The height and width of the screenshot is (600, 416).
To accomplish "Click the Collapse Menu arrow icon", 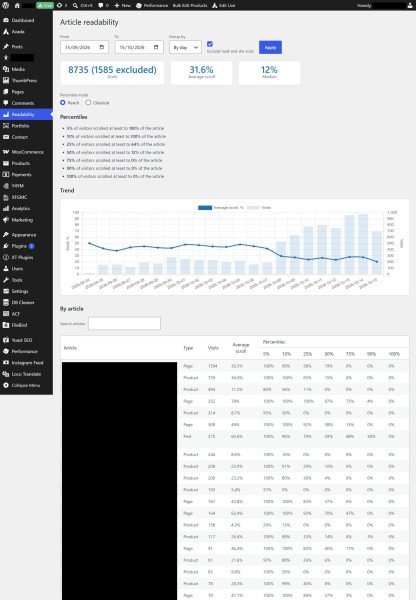I will (x=6, y=385).
